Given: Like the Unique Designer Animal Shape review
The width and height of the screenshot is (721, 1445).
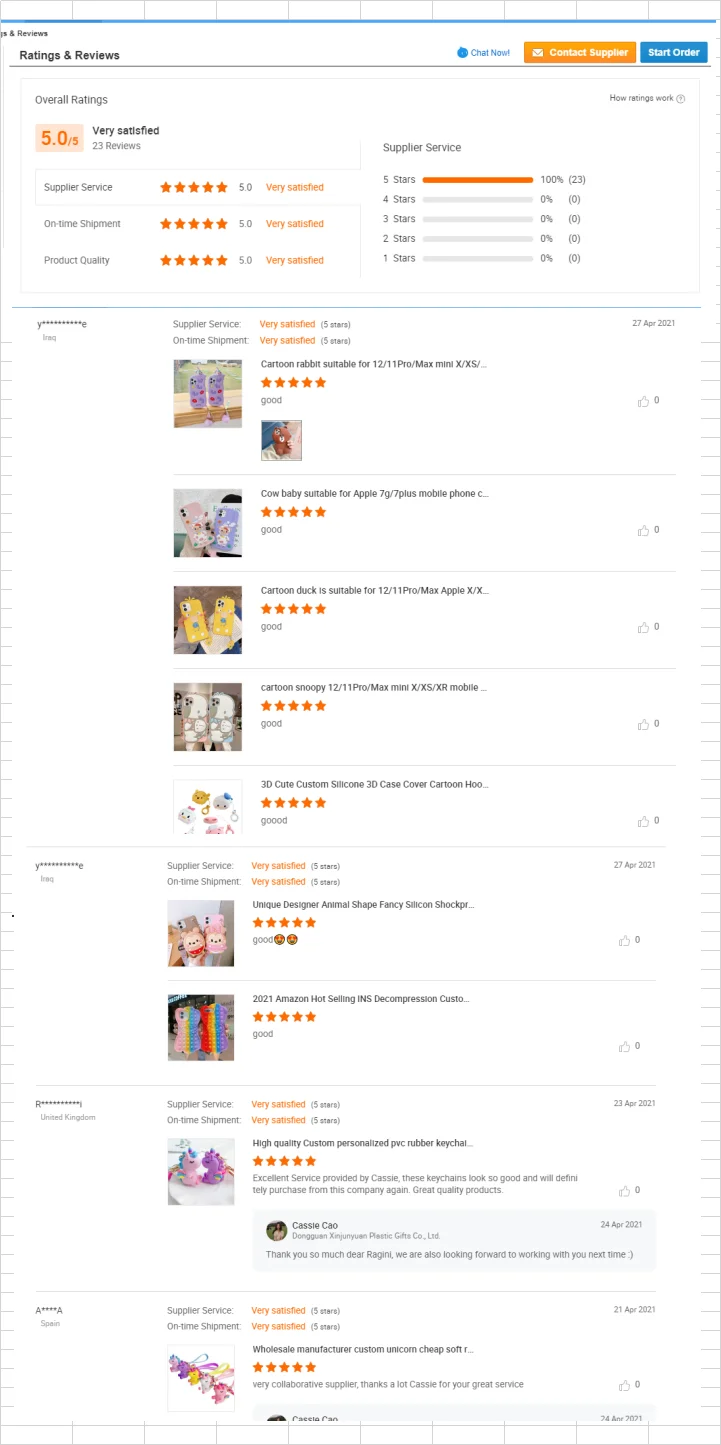Looking at the screenshot, I should [624, 941].
